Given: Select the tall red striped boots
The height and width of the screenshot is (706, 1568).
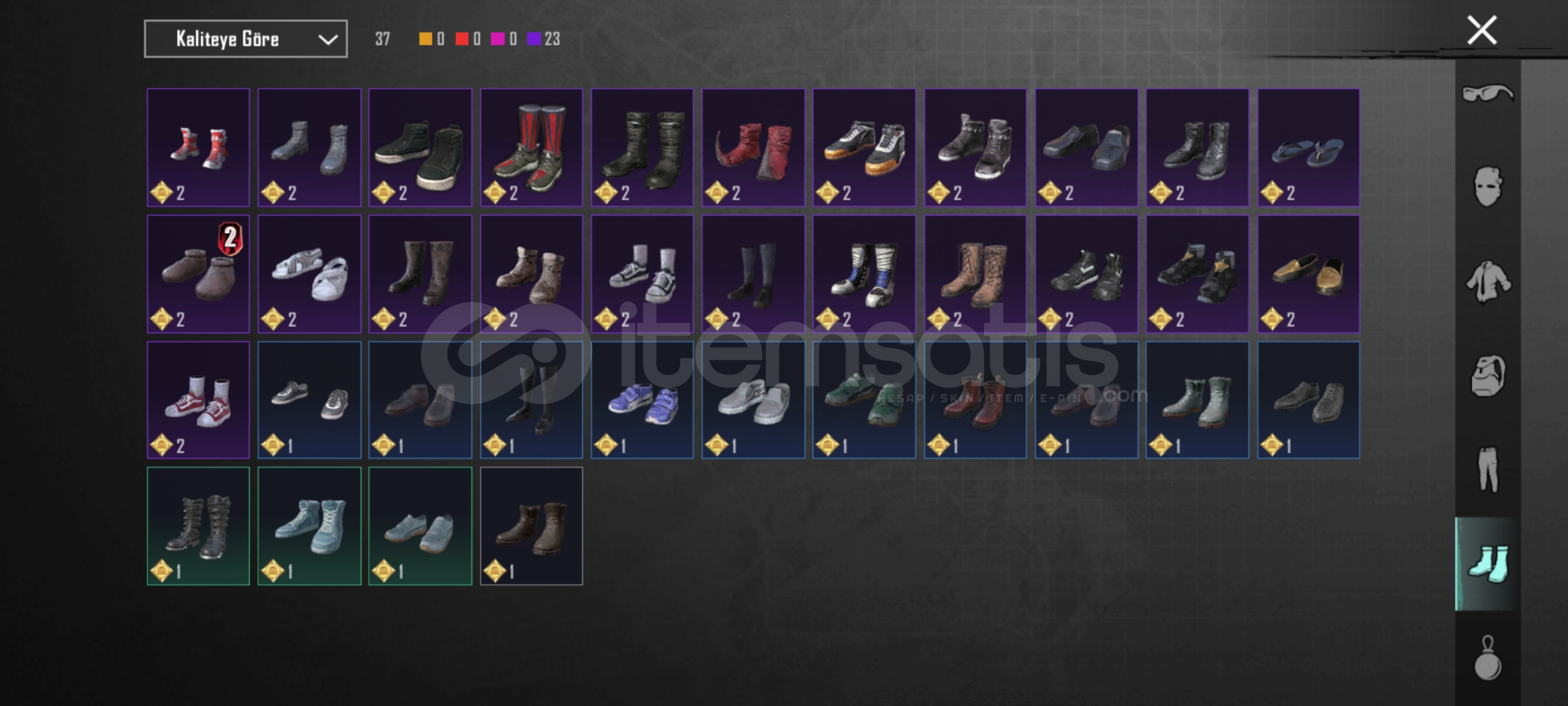Looking at the screenshot, I should [x=531, y=148].
